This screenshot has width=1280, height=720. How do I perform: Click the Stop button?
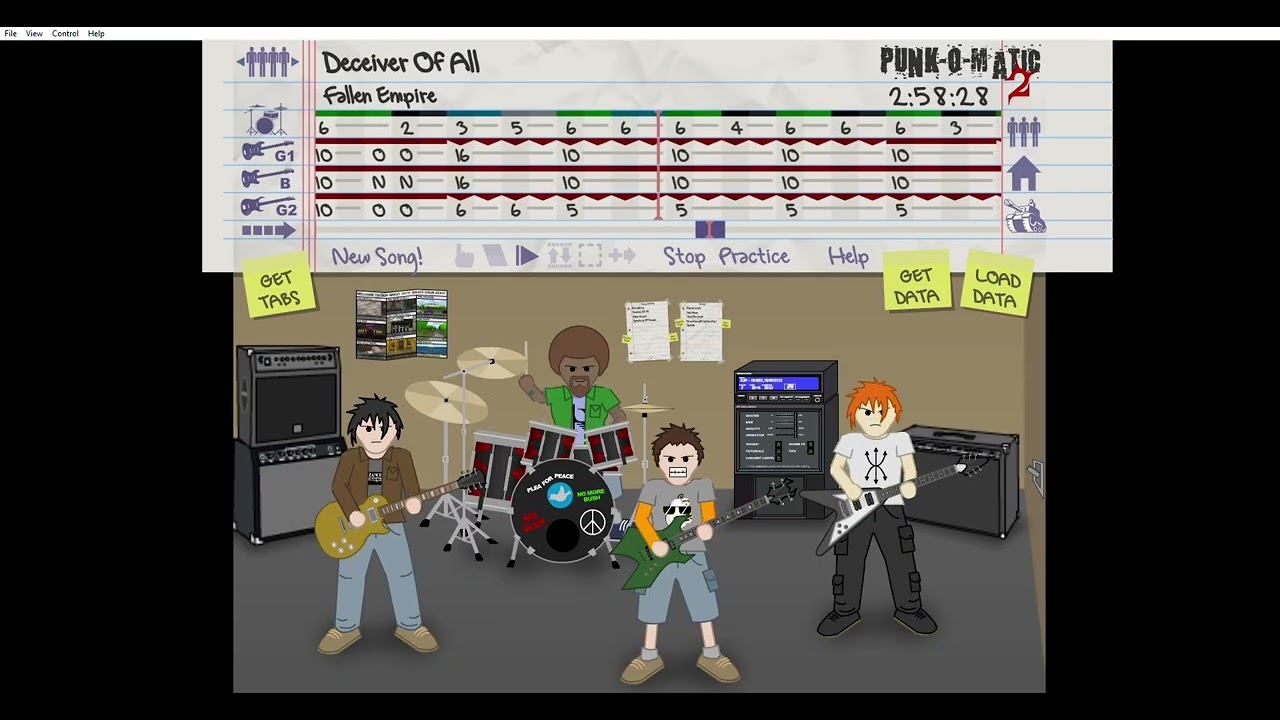[x=684, y=257]
